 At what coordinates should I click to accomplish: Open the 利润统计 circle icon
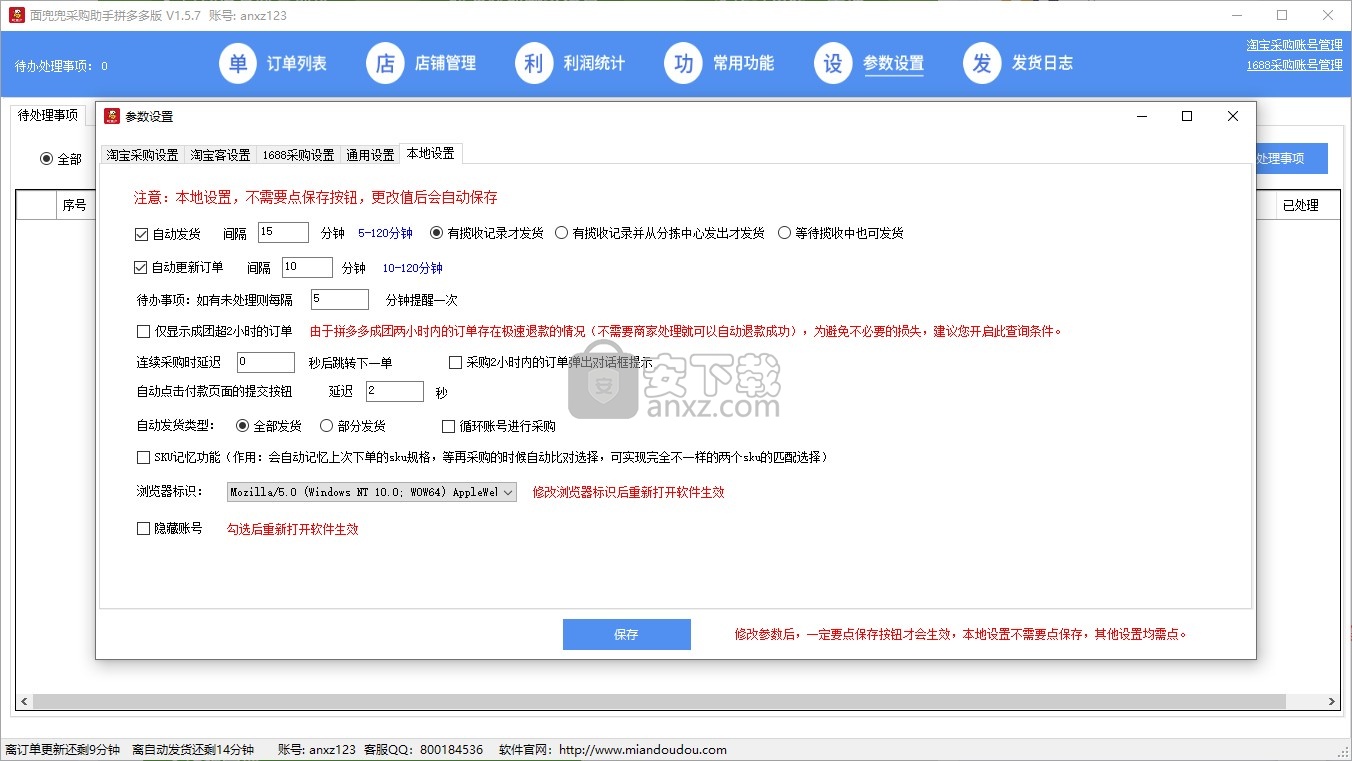[535, 64]
